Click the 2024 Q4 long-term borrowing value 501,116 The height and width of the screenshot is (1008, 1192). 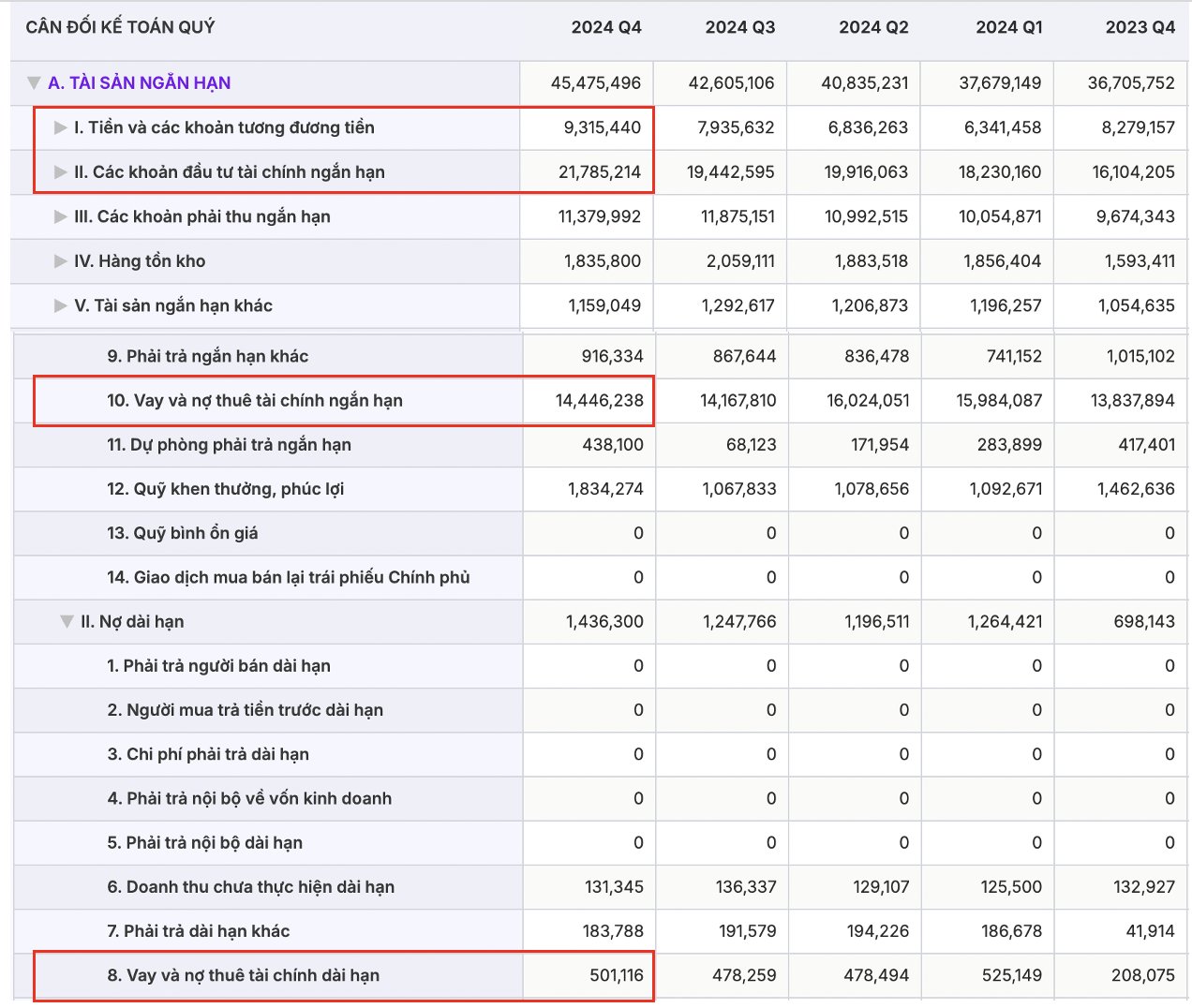pyautogui.click(x=616, y=975)
